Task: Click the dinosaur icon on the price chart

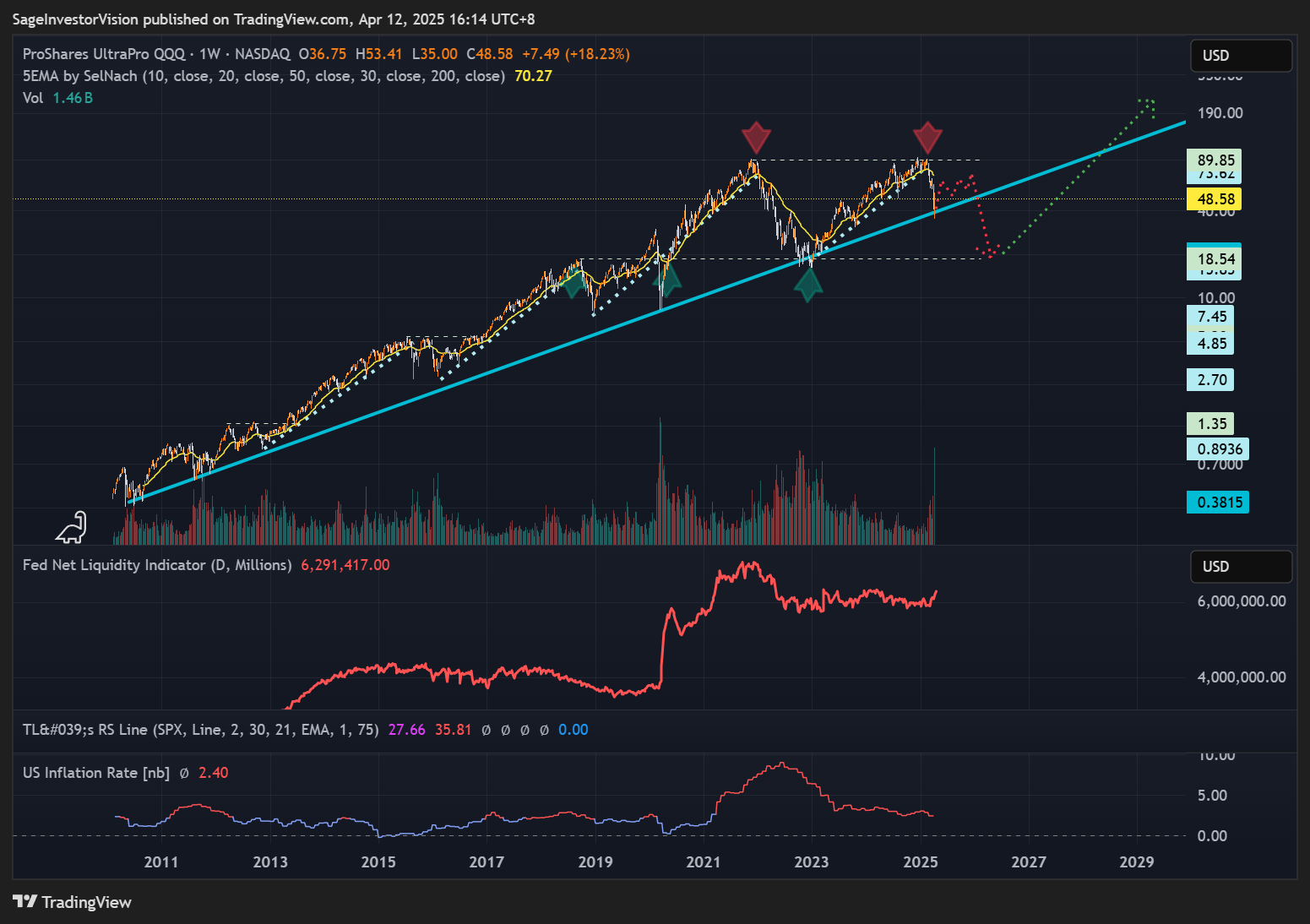Action: [x=72, y=527]
